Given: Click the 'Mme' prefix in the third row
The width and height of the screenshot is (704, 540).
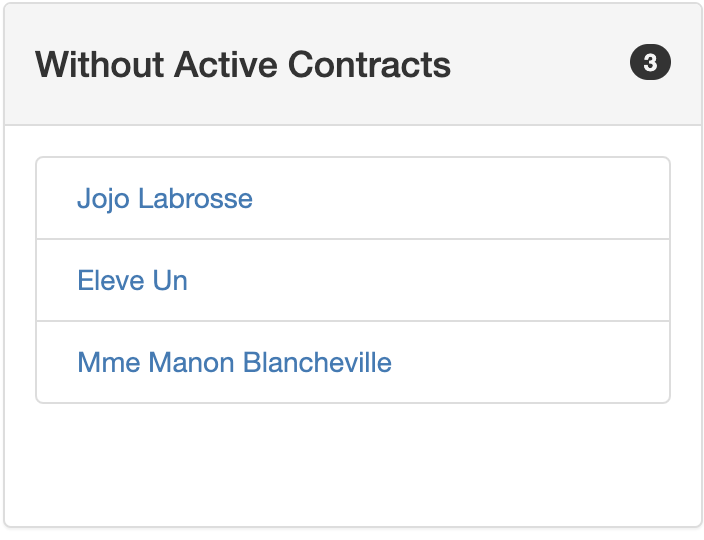Looking at the screenshot, I should [108, 362].
